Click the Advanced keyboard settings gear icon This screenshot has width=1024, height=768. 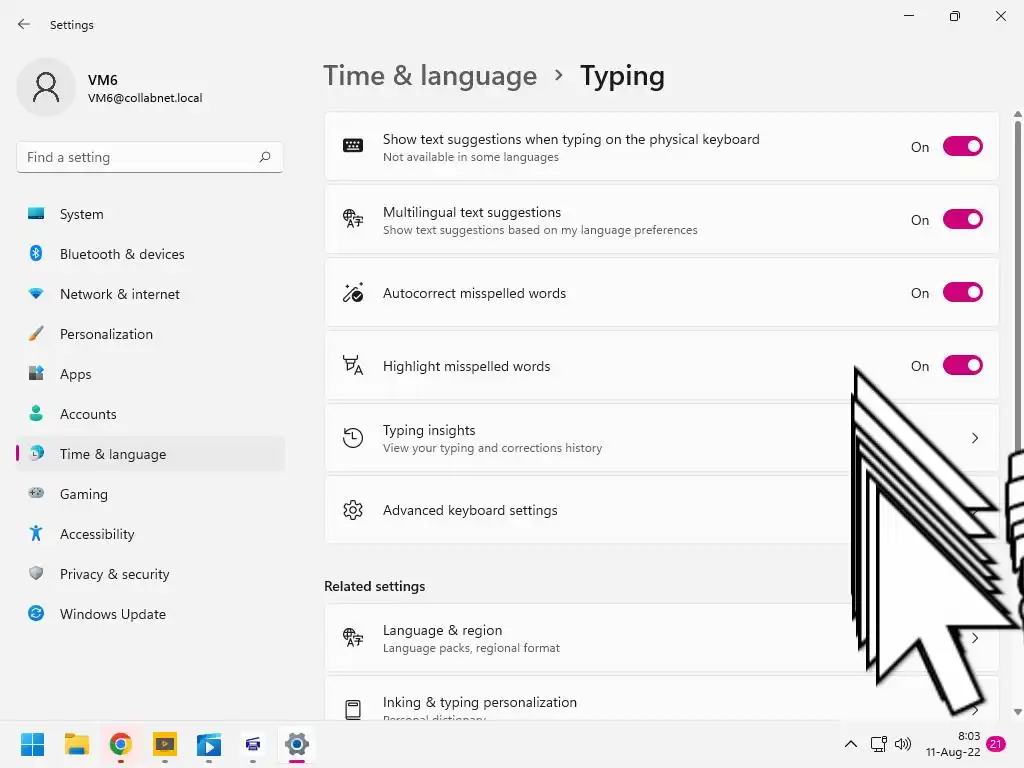click(353, 510)
